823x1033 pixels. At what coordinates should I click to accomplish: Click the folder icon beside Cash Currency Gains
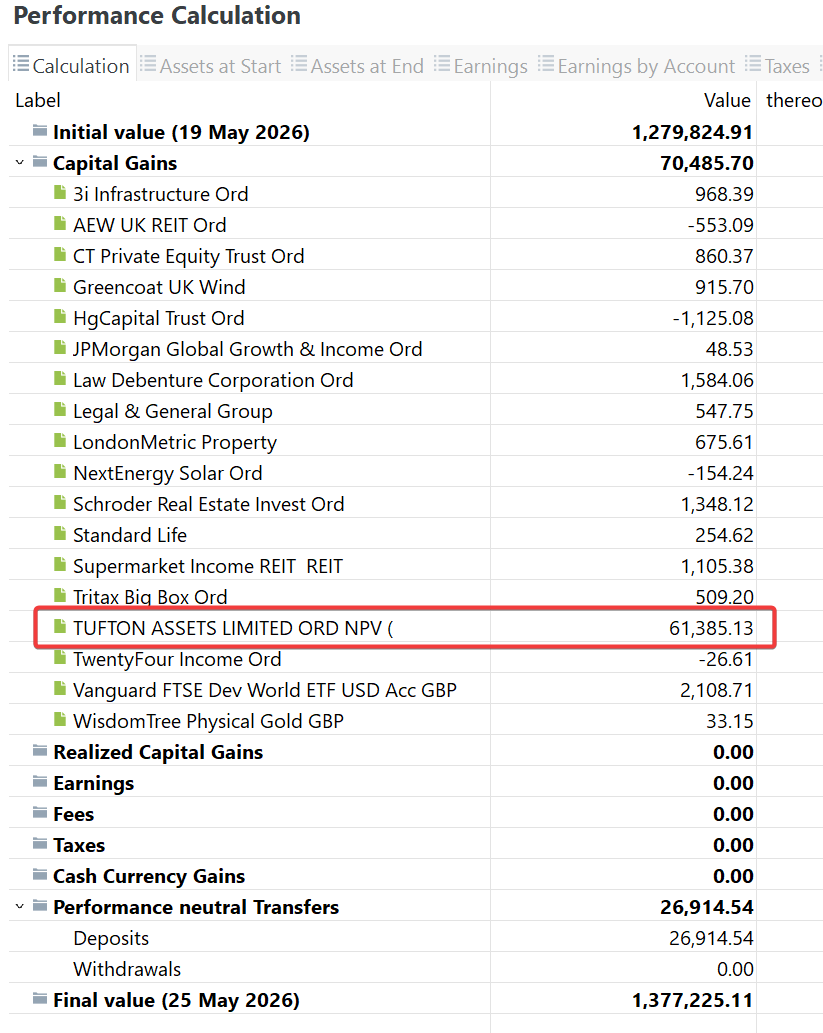click(x=40, y=874)
